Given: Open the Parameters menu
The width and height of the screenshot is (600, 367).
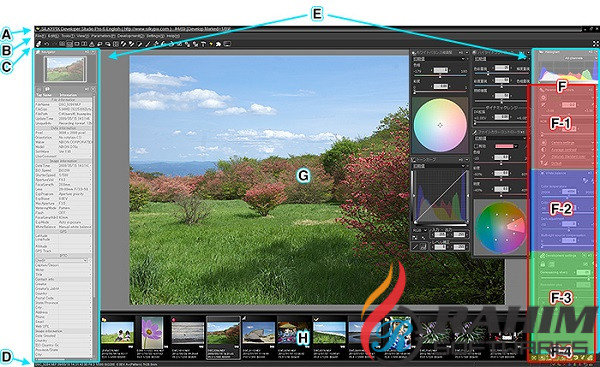Looking at the screenshot, I should tap(103, 36).
